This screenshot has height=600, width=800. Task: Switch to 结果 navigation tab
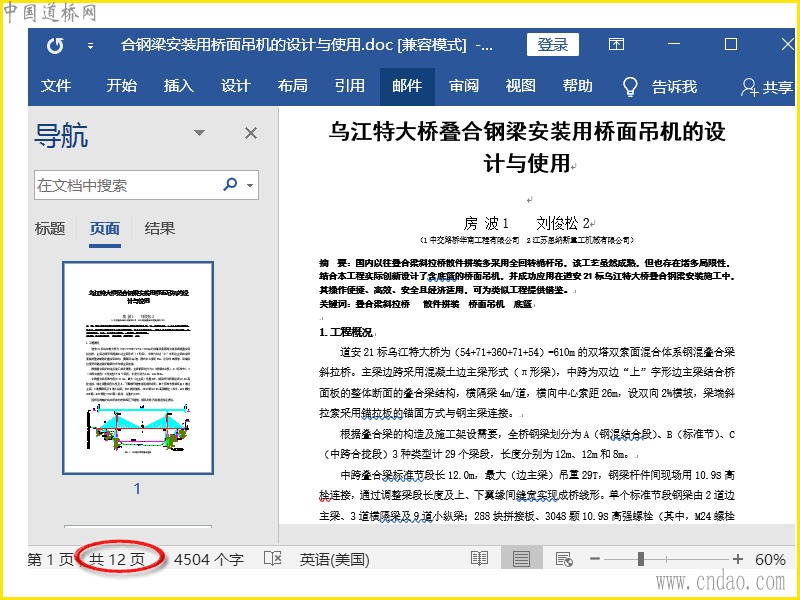[160, 229]
